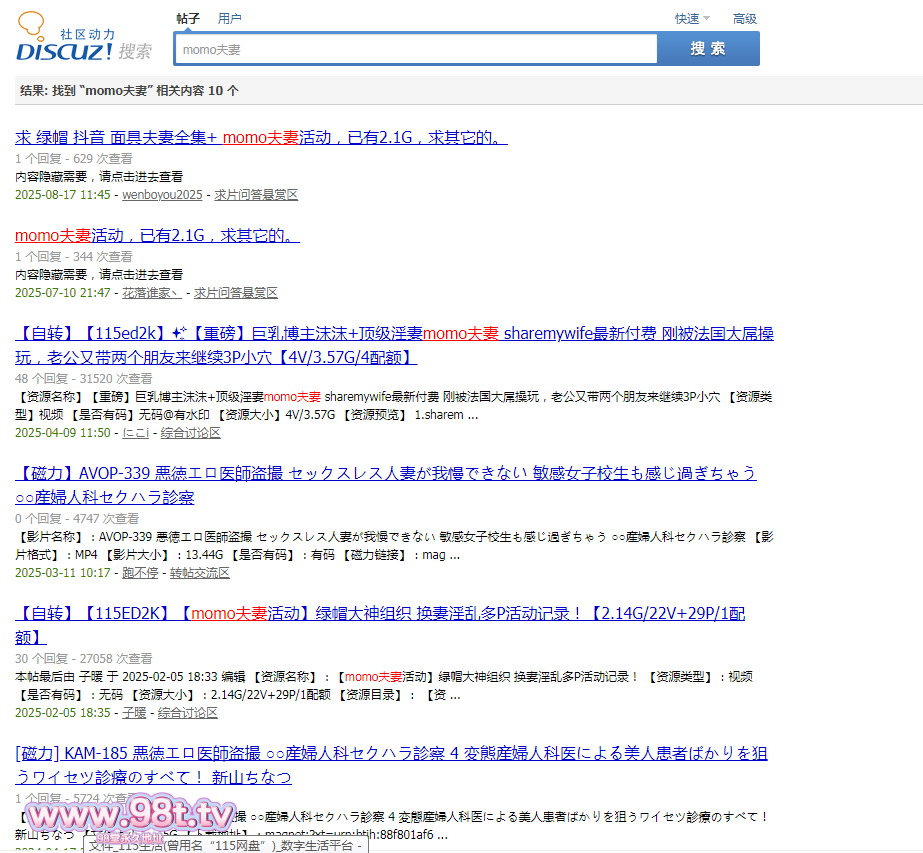This screenshot has height=853, width=923.
Task: Open the second search result title
Action: click(x=157, y=235)
